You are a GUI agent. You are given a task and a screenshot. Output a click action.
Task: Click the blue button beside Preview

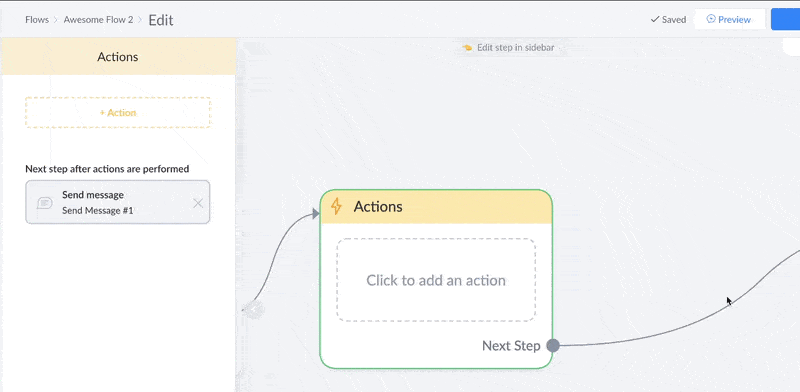(x=785, y=19)
